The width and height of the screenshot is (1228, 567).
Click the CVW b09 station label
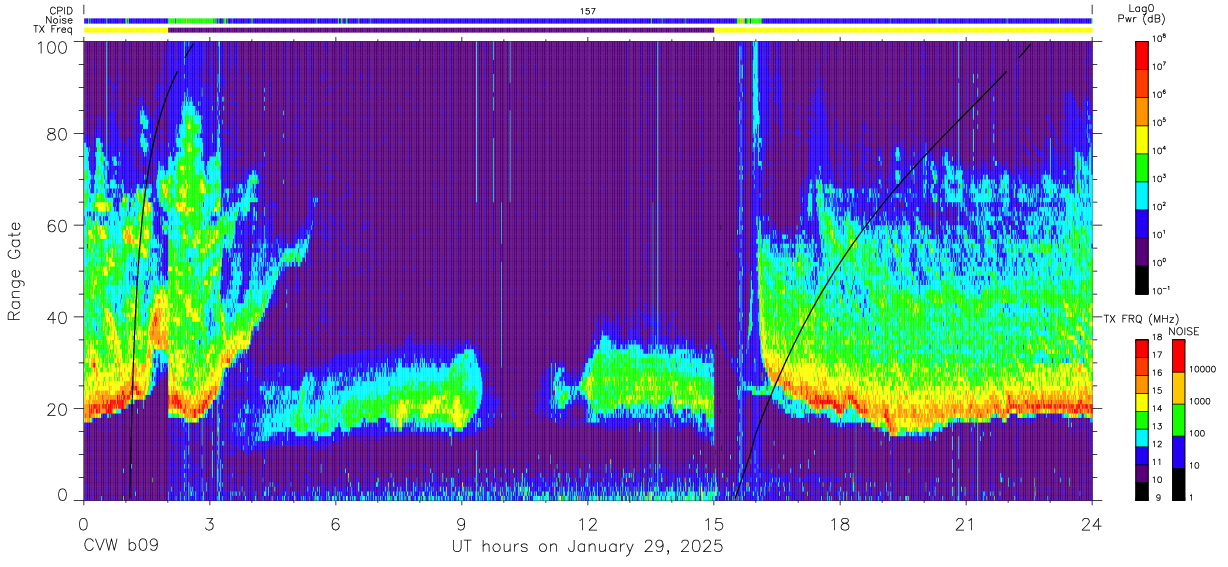pyautogui.click(x=121, y=547)
